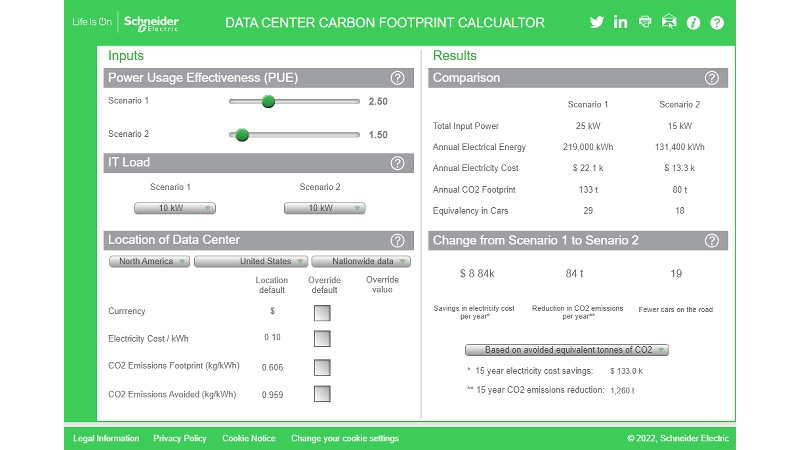Viewport: 800px width, 450px height.
Task: Click the print icon in header
Action: click(x=645, y=22)
